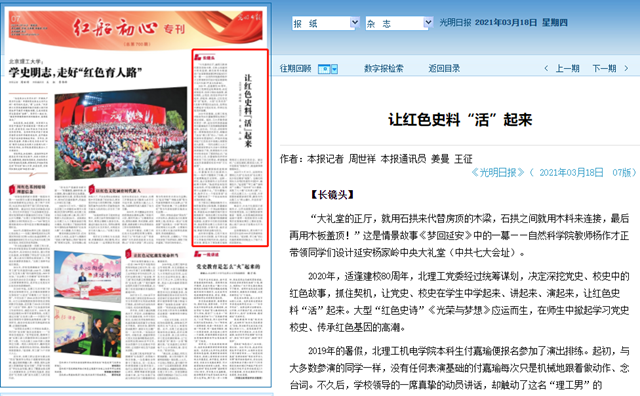The height and width of the screenshot is (396, 640).
Task: Click the 2021年03月18日 date link under author
Action: 571,173
